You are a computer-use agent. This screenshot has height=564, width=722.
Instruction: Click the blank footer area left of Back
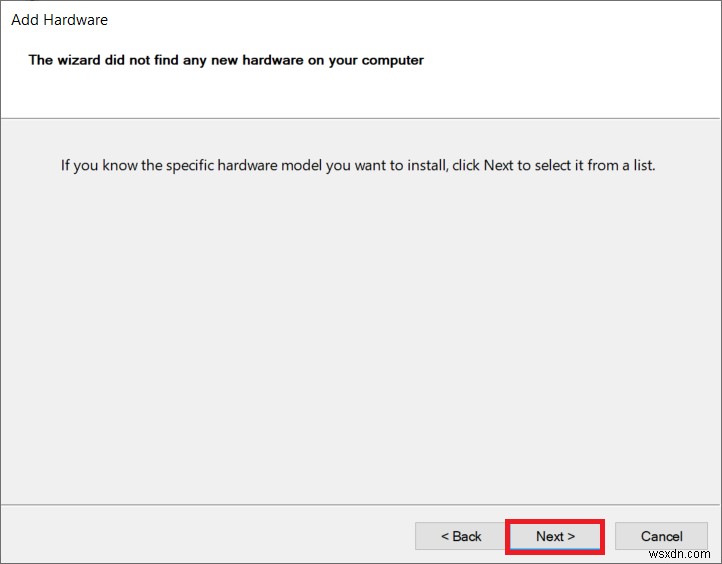pyautogui.click(x=200, y=536)
